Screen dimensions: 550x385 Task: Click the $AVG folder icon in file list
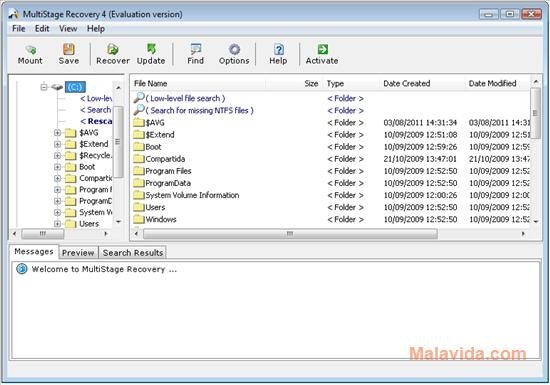click(139, 122)
